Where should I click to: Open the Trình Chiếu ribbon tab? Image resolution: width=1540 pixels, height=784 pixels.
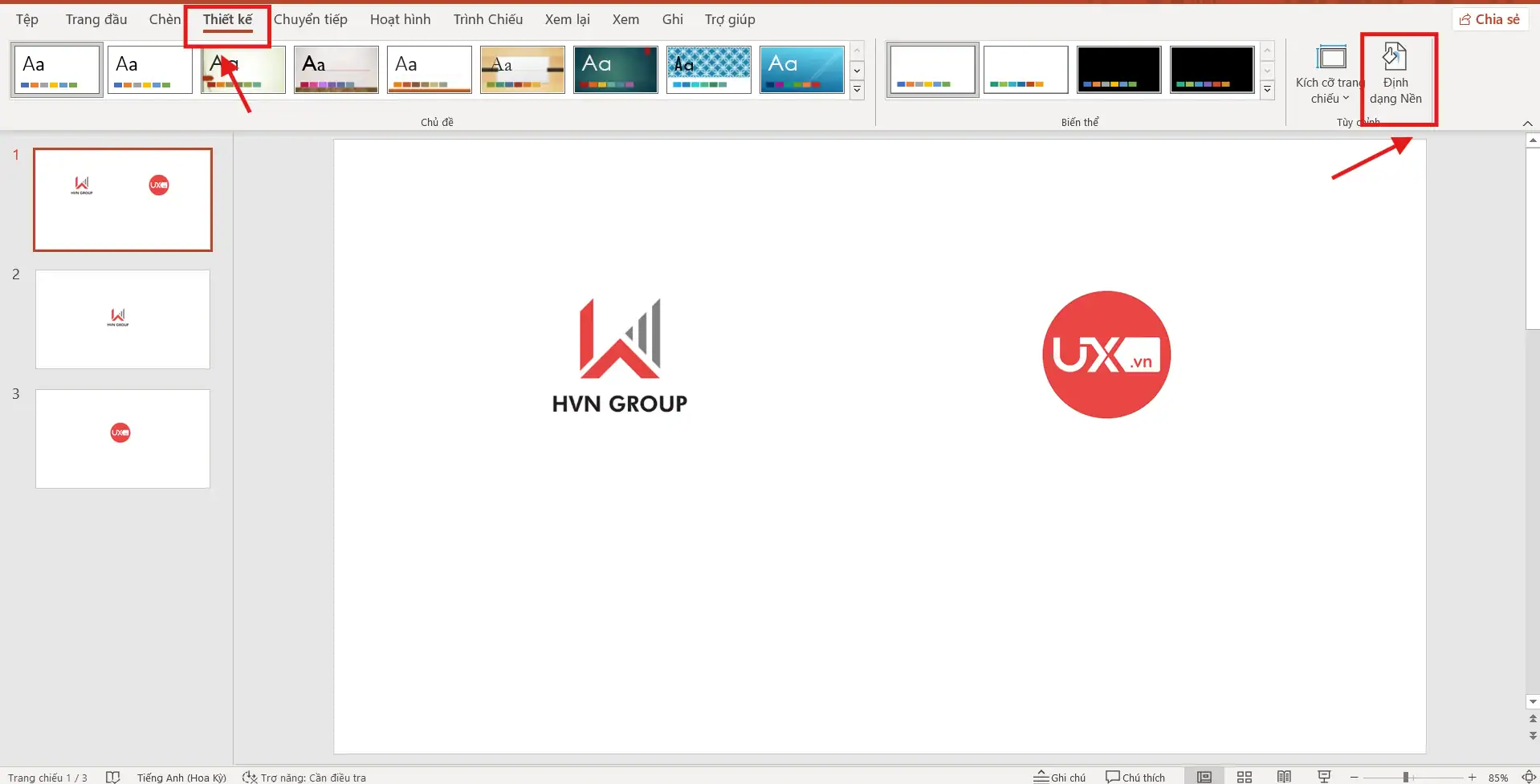click(487, 19)
